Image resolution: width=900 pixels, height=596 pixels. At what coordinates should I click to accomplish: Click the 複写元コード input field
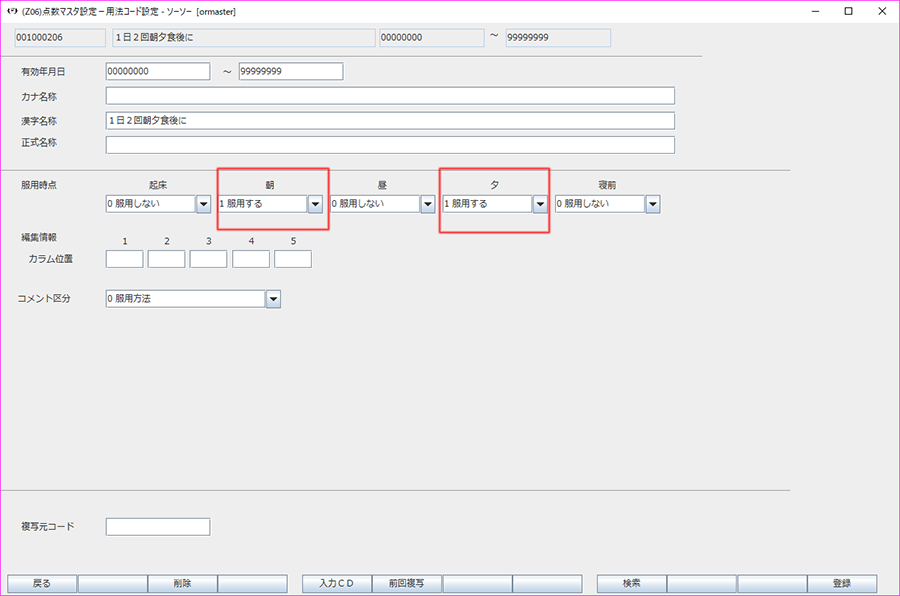pyautogui.click(x=157, y=526)
